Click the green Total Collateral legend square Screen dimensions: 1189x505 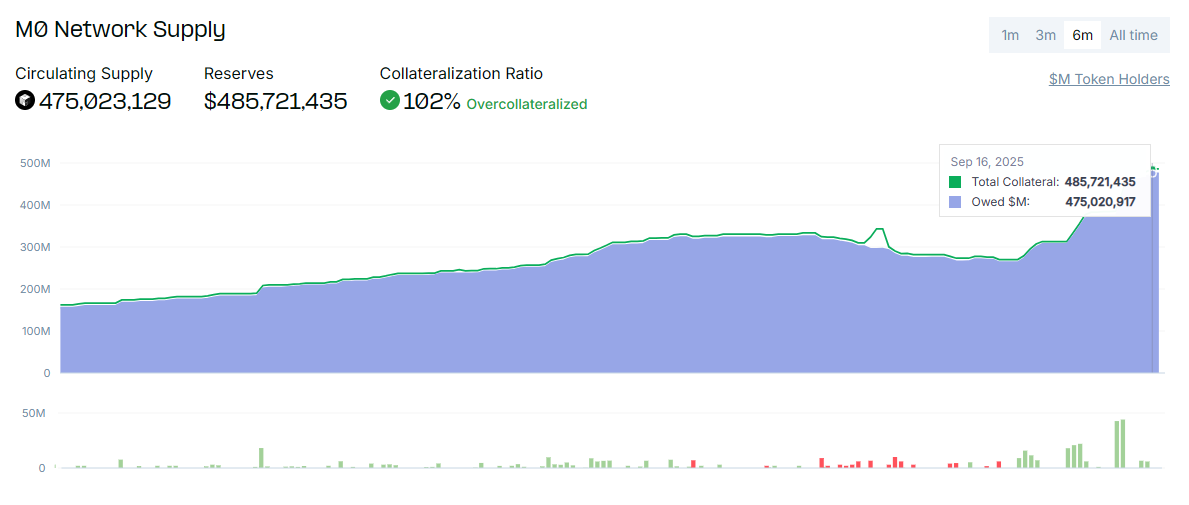click(955, 182)
